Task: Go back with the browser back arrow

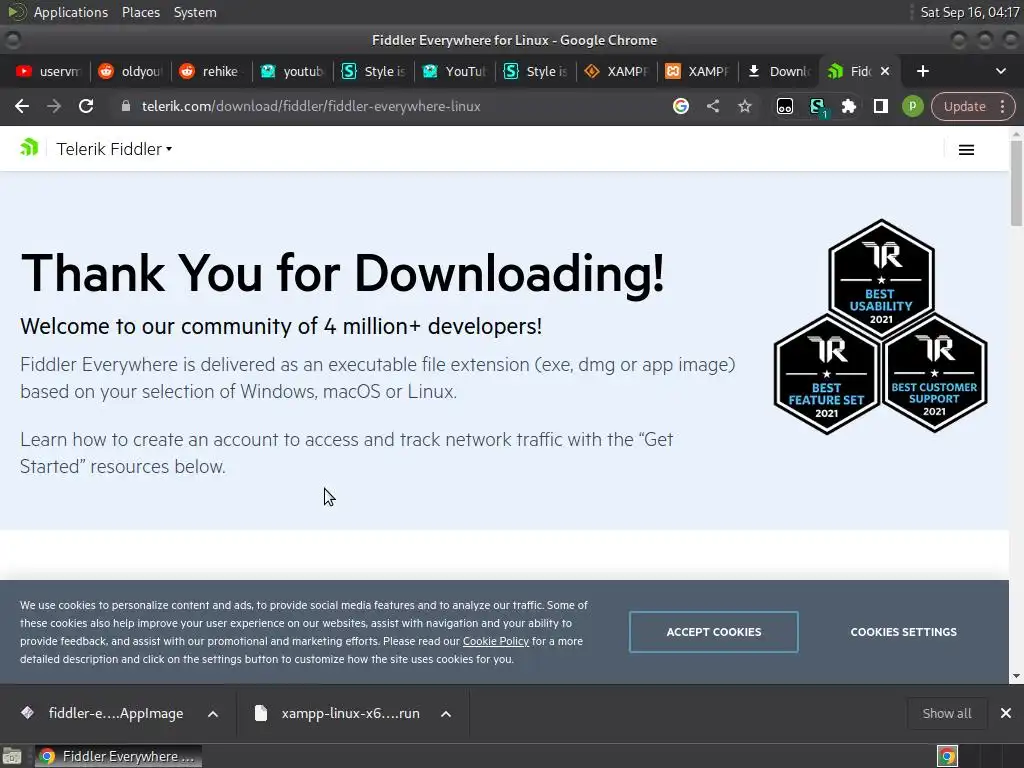Action: coord(22,106)
